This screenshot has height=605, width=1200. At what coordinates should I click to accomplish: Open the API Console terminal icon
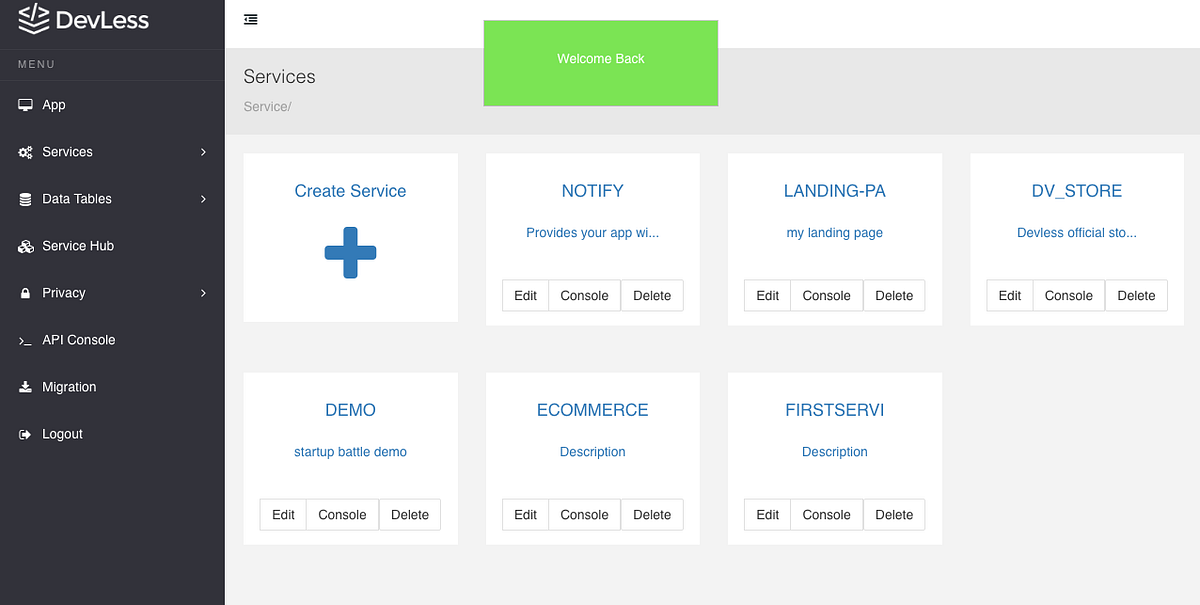25,339
